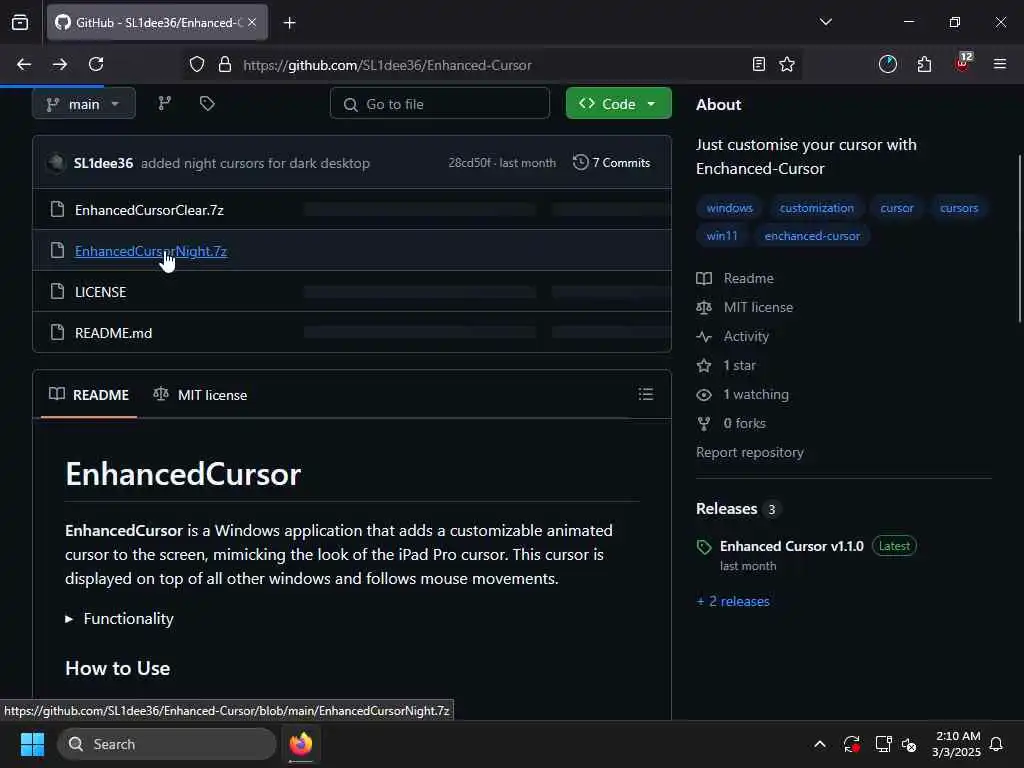Expand the Functionality disclosure triangle

(69, 619)
